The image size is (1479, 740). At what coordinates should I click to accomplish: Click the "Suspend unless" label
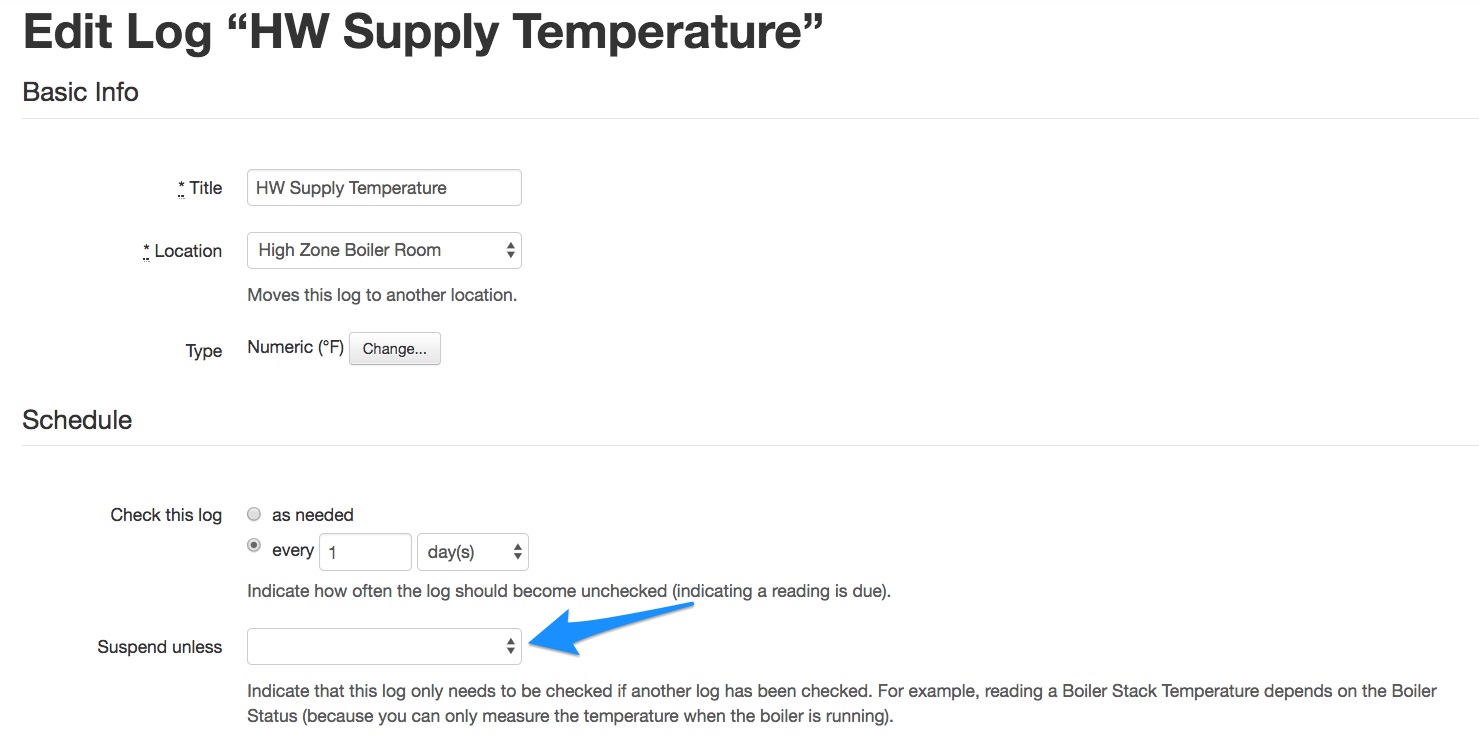(x=160, y=647)
